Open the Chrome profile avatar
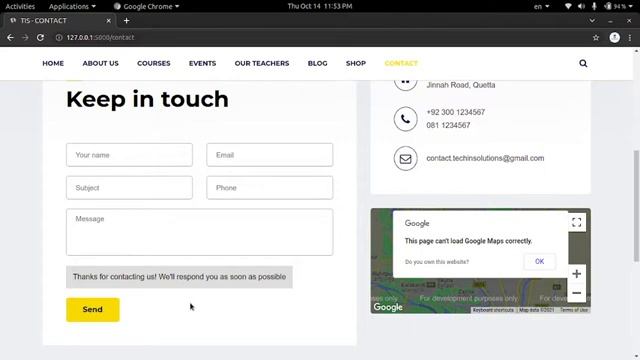Image resolution: width=640 pixels, height=360 pixels. [614, 38]
